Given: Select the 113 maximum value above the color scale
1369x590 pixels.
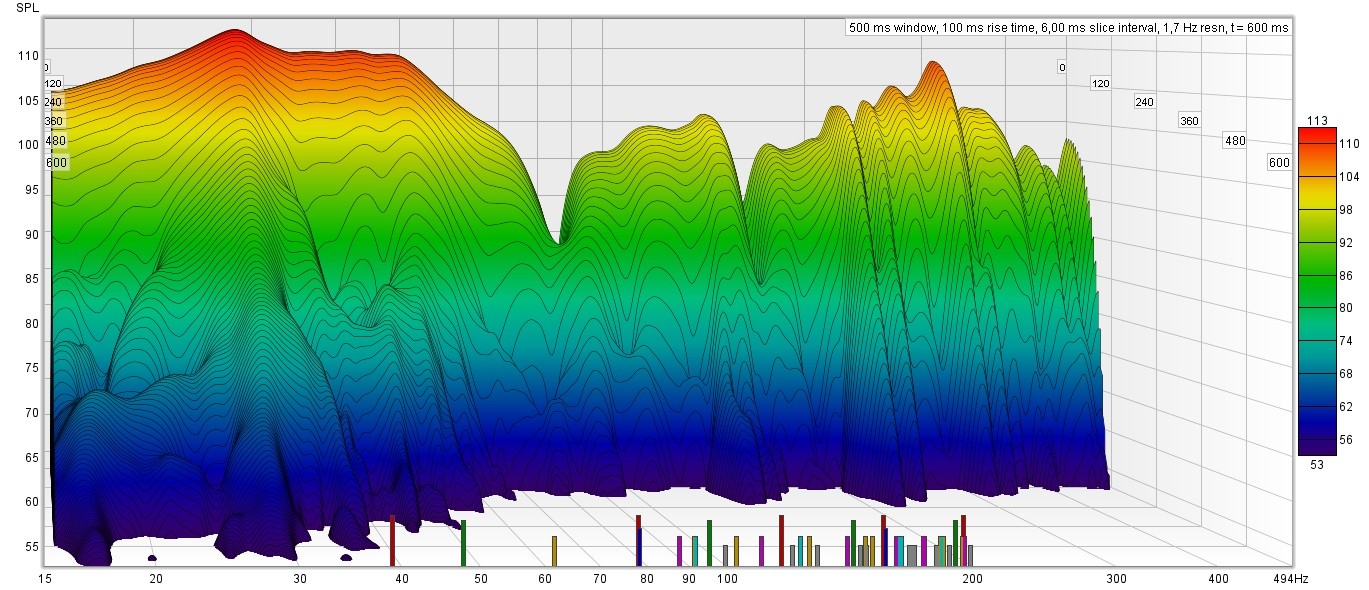Looking at the screenshot, I should (x=1317, y=121).
